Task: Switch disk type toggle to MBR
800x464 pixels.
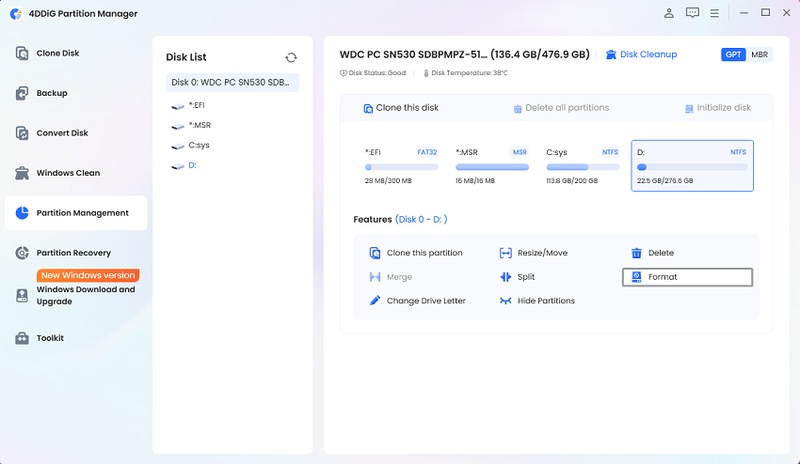Action: coord(759,55)
